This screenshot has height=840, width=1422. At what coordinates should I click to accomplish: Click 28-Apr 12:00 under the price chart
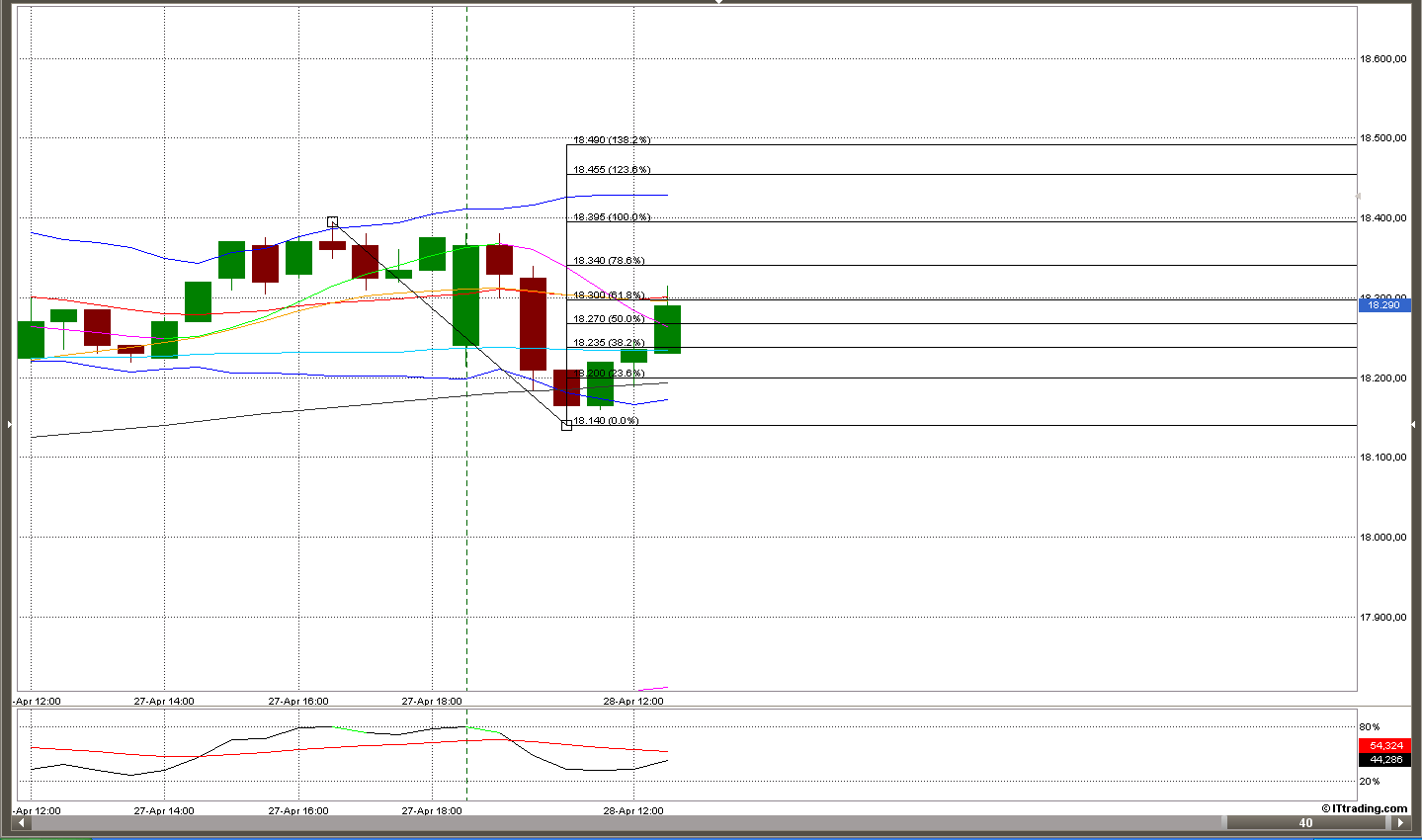click(x=633, y=702)
